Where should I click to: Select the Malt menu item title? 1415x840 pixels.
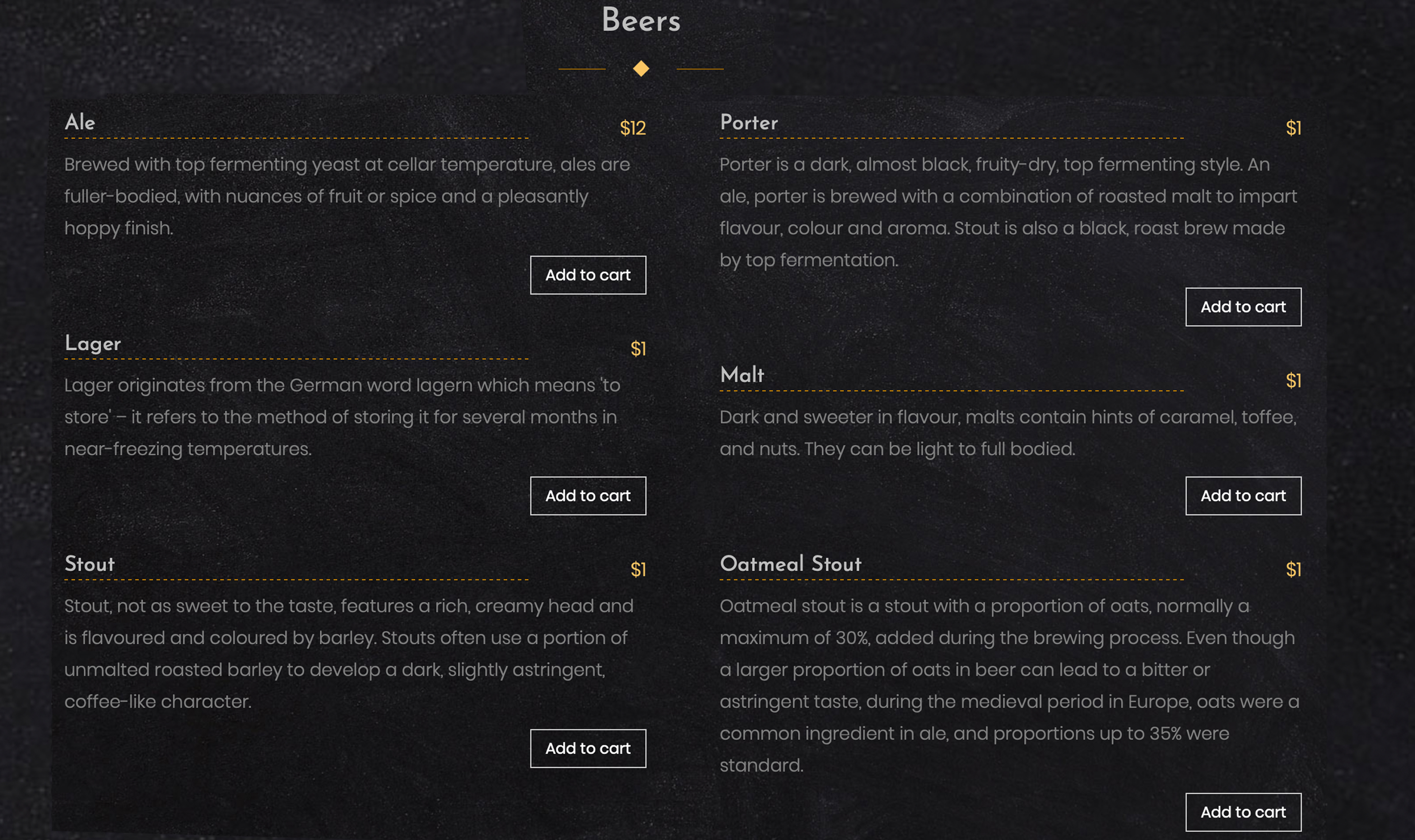(x=742, y=374)
